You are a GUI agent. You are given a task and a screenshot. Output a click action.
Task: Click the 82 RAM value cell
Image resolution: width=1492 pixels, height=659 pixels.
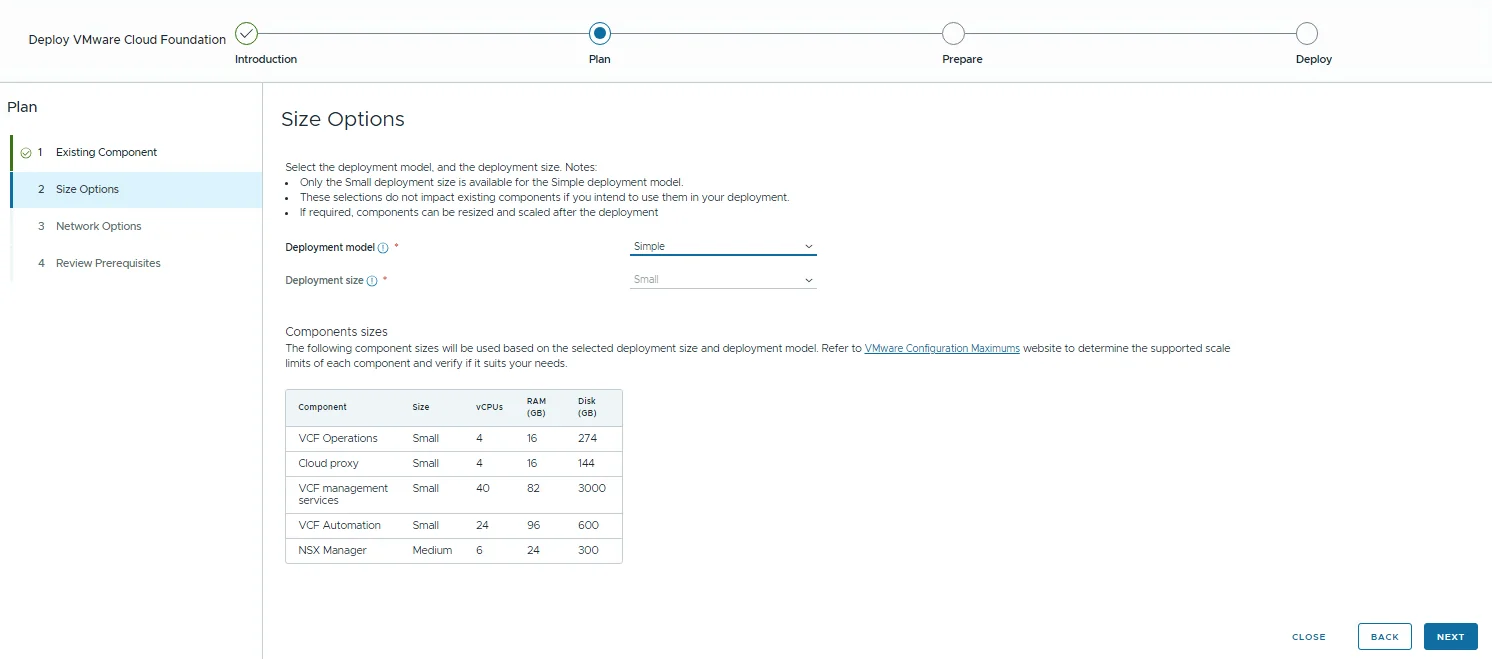tap(534, 488)
